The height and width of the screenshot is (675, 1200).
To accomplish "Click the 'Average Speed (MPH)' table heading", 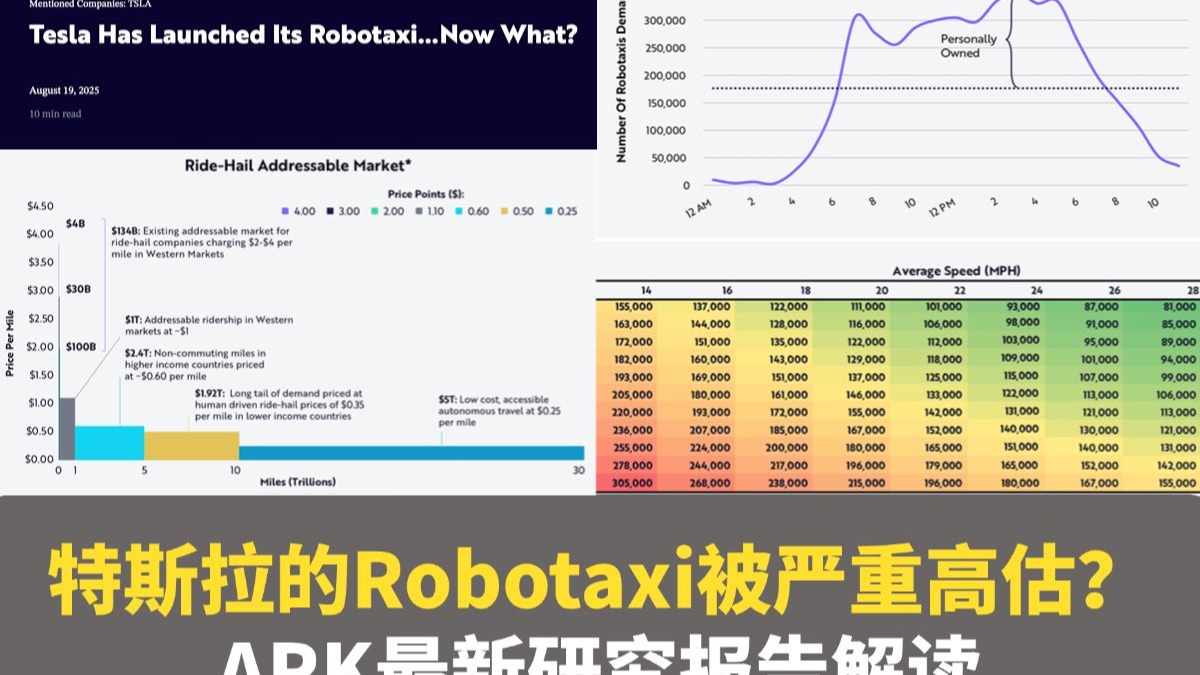I will tap(956, 271).
